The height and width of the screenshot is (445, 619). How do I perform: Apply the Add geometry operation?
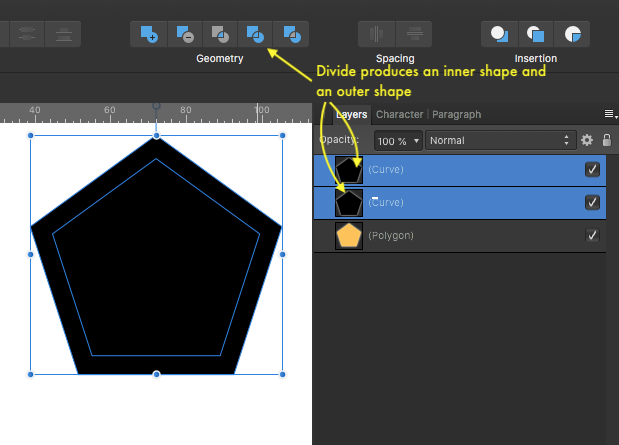point(149,34)
